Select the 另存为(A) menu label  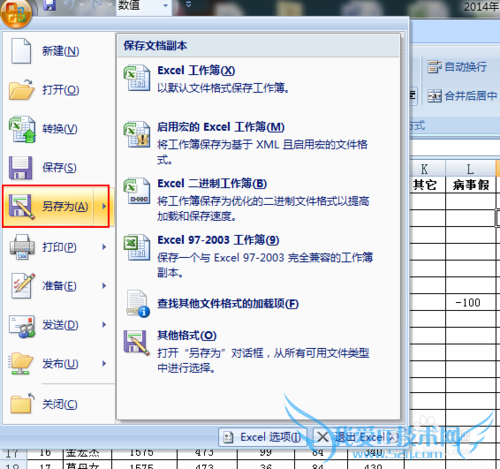(65, 207)
